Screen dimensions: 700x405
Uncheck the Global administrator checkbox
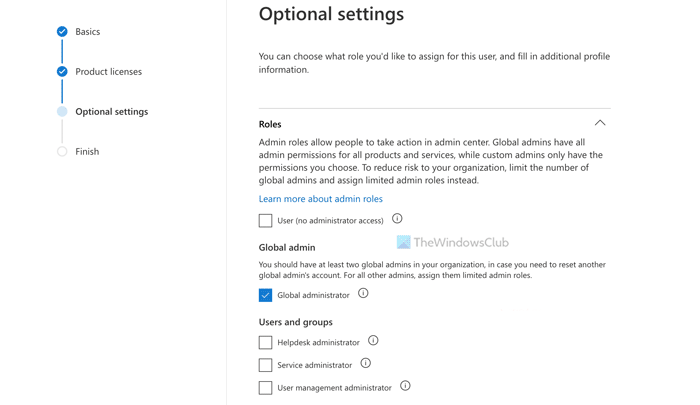pos(265,296)
